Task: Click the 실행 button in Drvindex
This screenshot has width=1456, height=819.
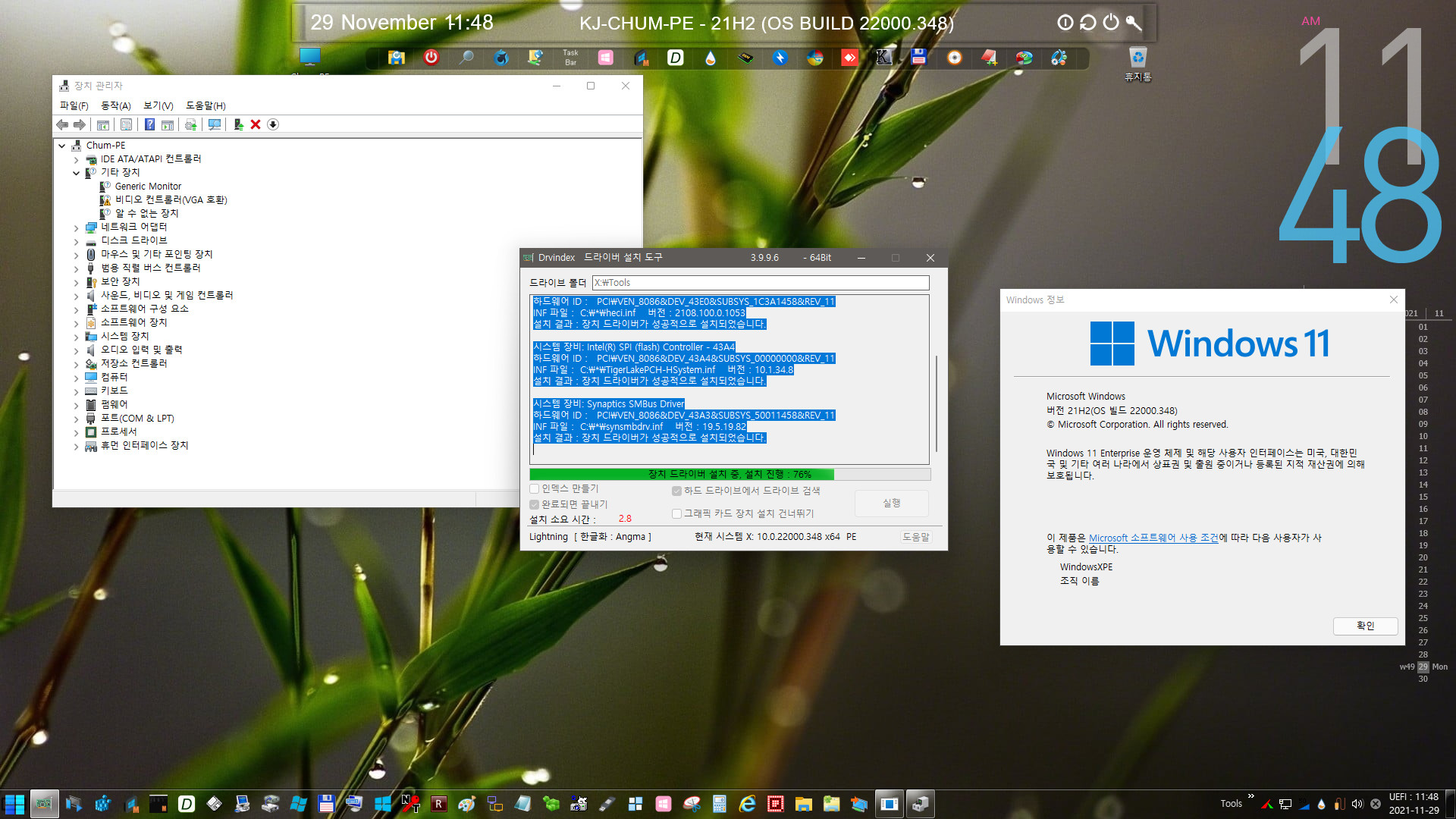Action: (x=892, y=503)
